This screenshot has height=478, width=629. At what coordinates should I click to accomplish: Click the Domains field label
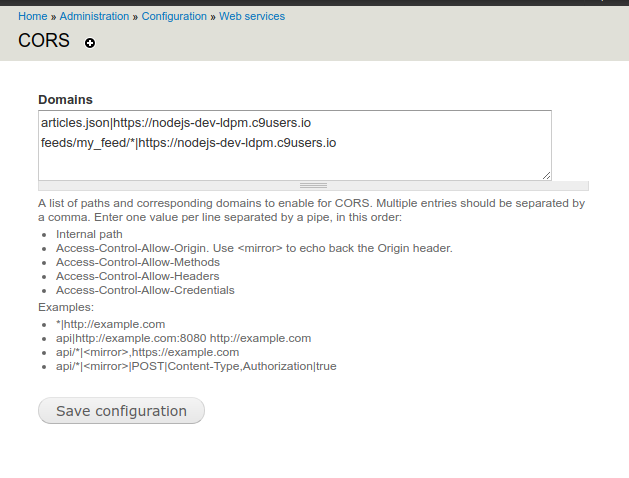click(65, 99)
